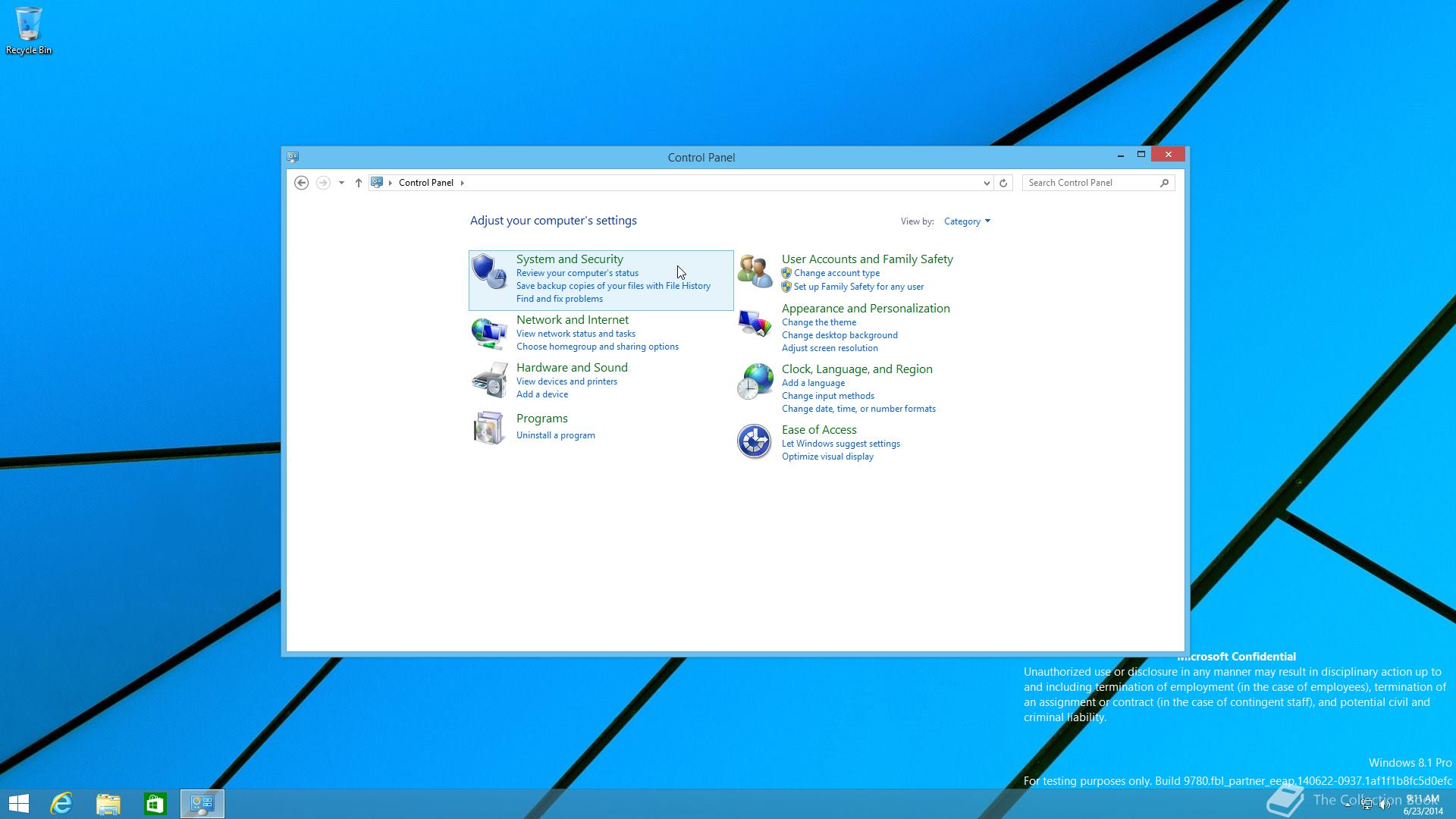Refresh the Control Panel view
Screen dimensions: 1456x819
(1003, 183)
